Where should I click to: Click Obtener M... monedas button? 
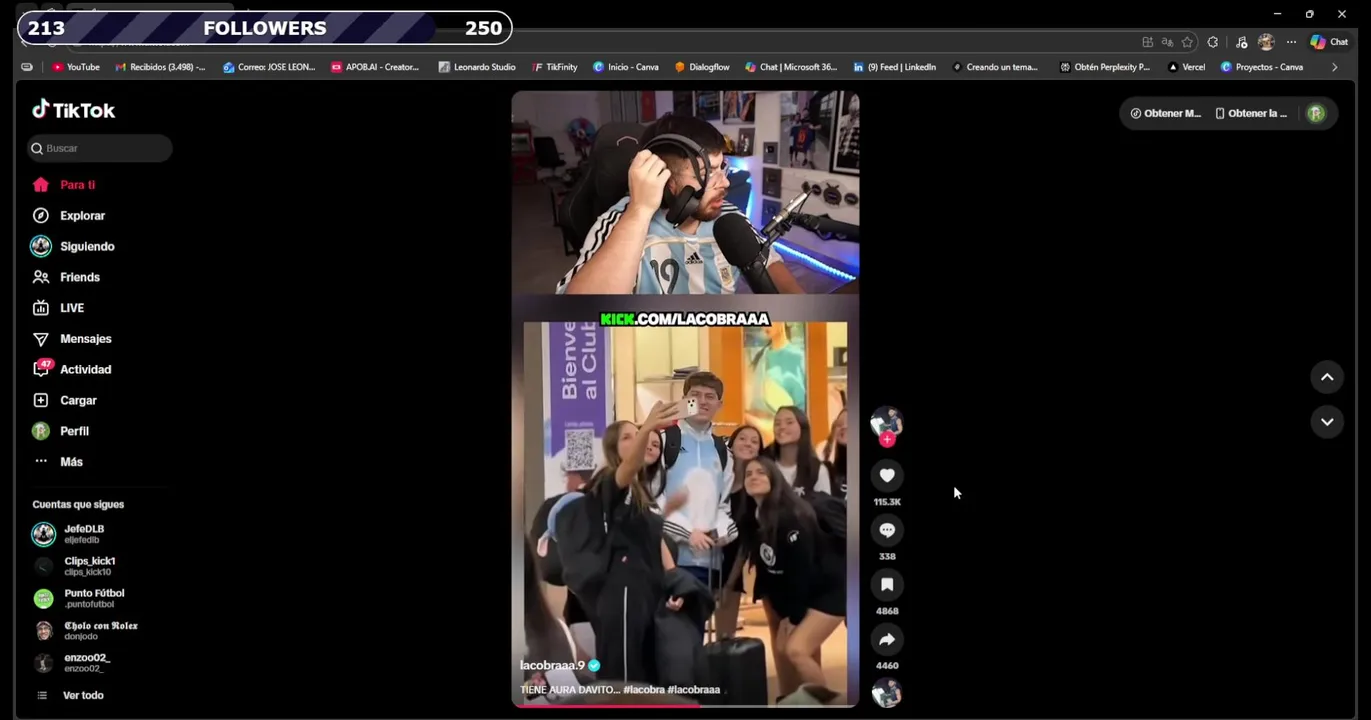coord(1166,113)
